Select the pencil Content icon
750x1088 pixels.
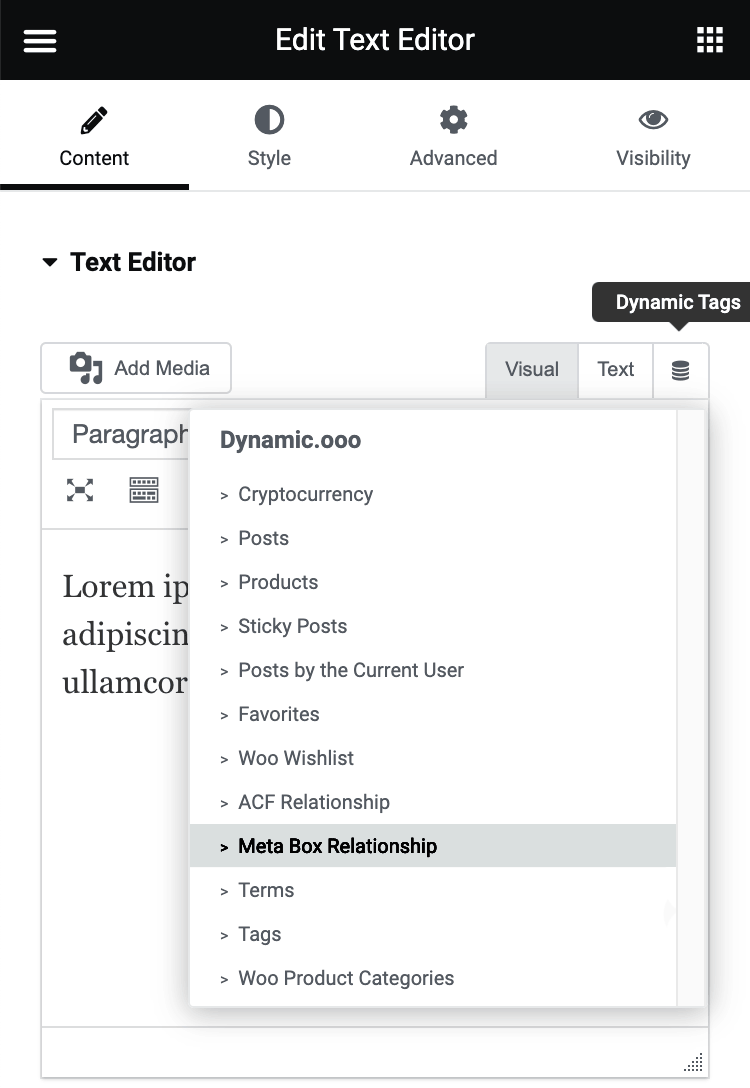click(94, 119)
